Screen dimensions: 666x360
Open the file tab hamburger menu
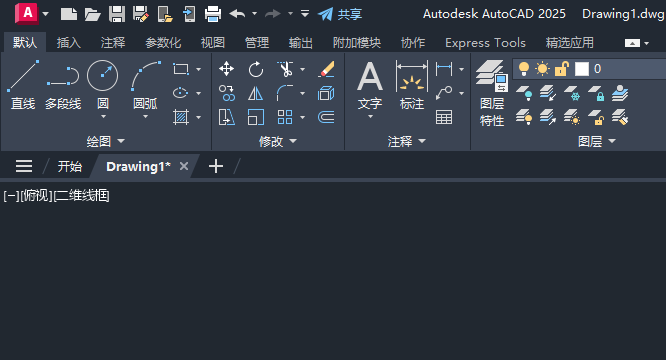[x=24, y=166]
